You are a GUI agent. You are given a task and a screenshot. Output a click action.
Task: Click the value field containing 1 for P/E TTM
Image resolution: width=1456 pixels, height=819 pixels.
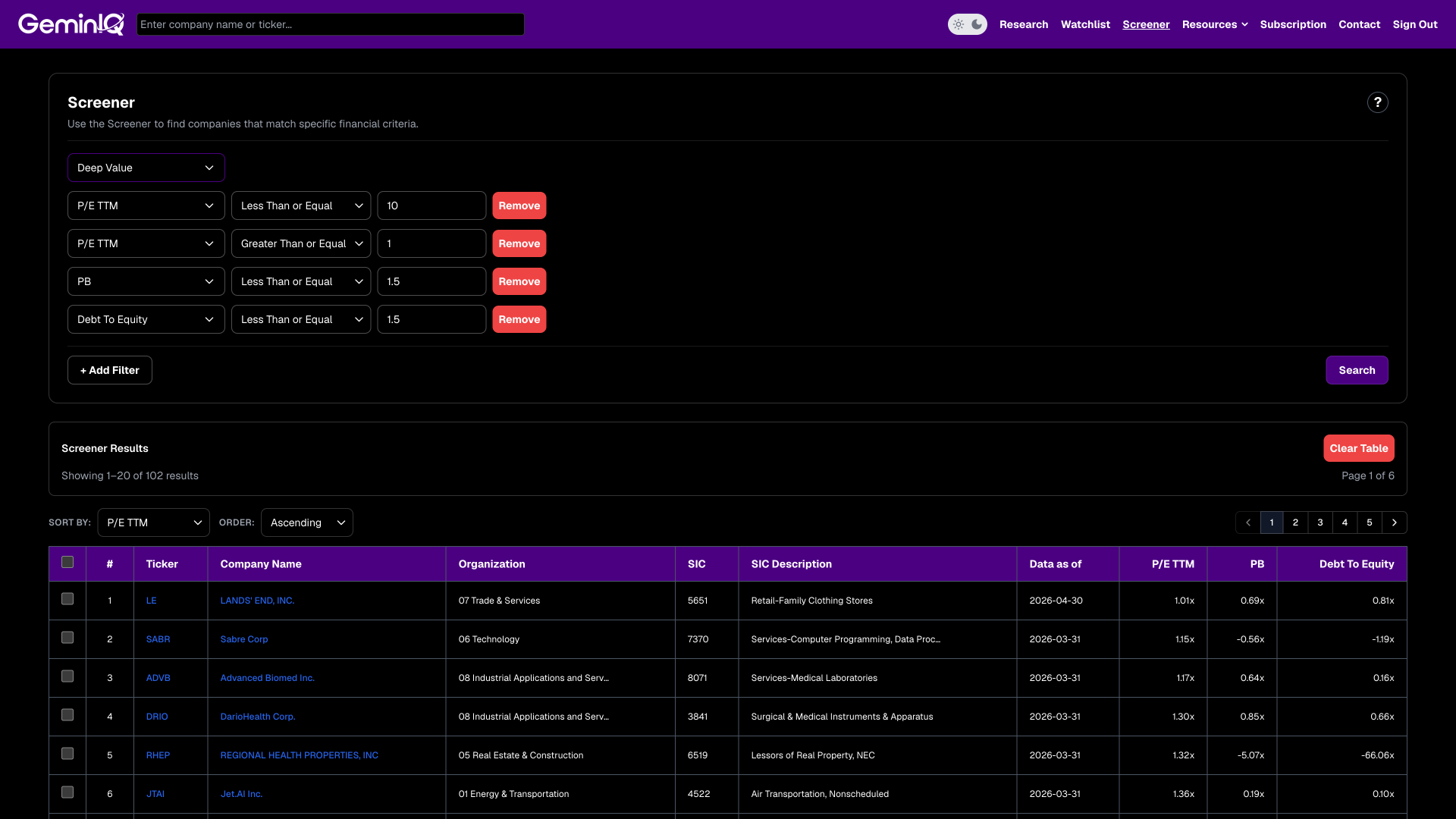(x=431, y=243)
